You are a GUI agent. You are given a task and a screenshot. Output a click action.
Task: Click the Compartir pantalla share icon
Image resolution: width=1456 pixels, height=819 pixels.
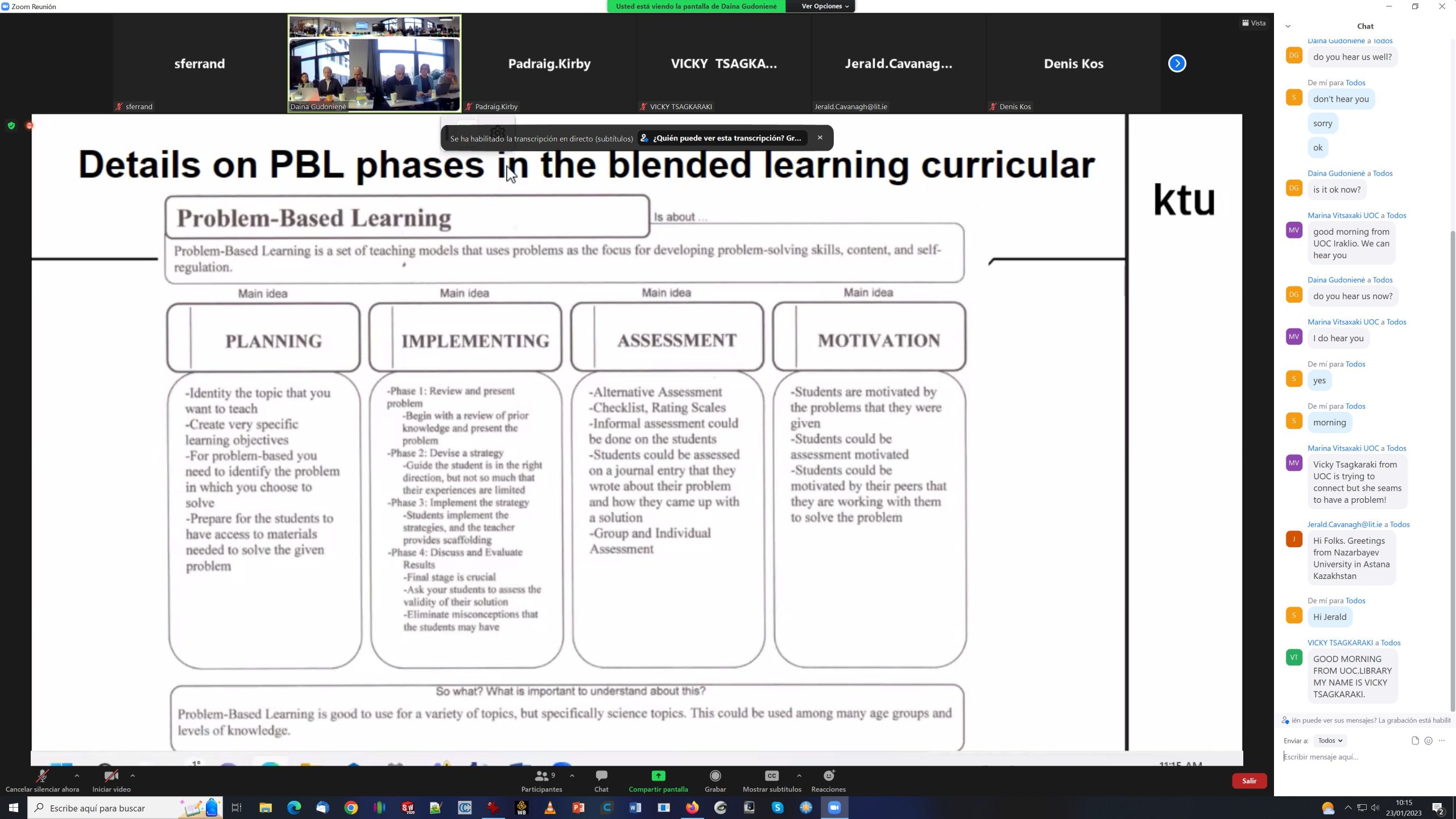pyautogui.click(x=658, y=776)
